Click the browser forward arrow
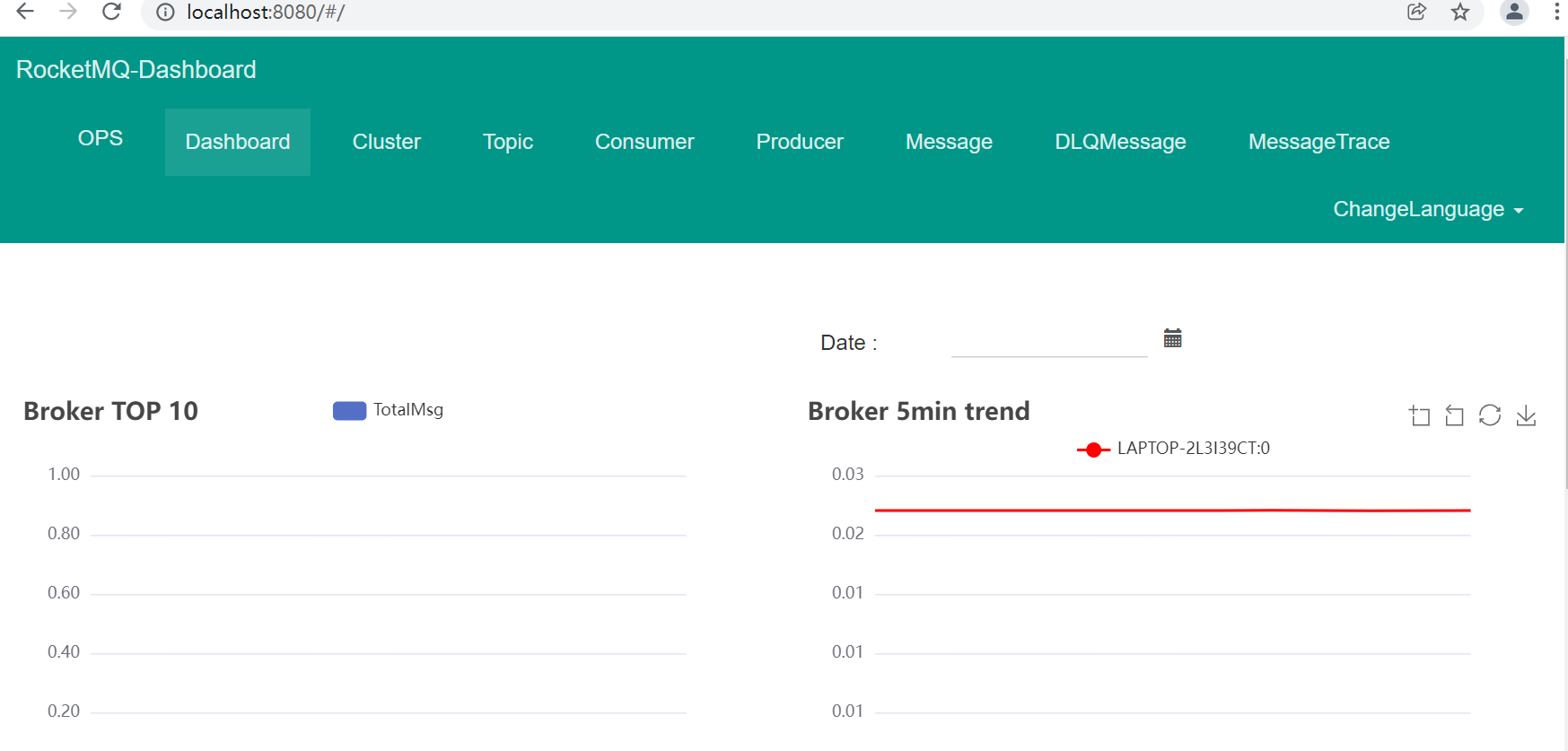 tap(68, 12)
